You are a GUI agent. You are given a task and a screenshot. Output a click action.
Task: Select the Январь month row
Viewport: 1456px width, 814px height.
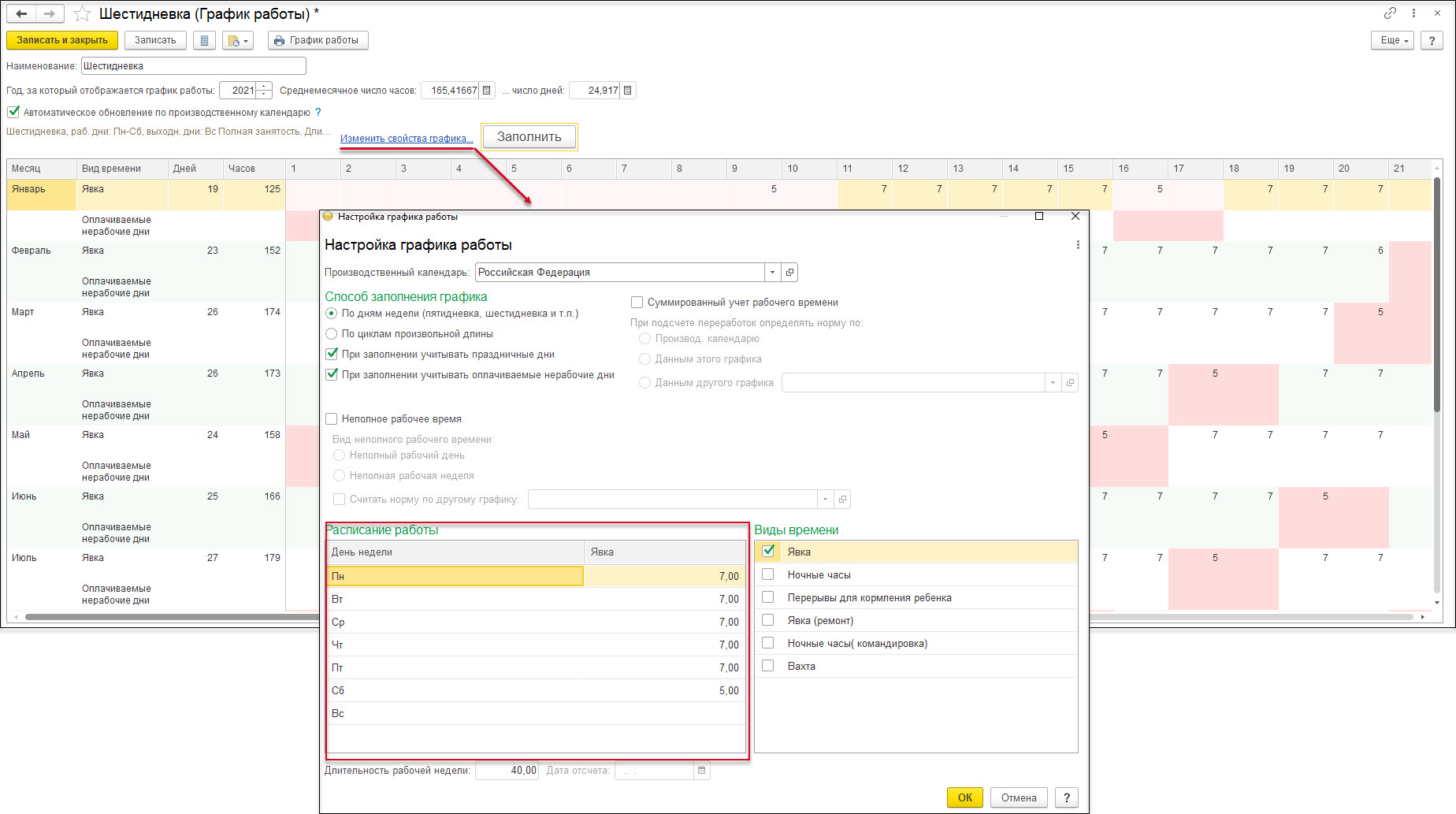coord(42,195)
